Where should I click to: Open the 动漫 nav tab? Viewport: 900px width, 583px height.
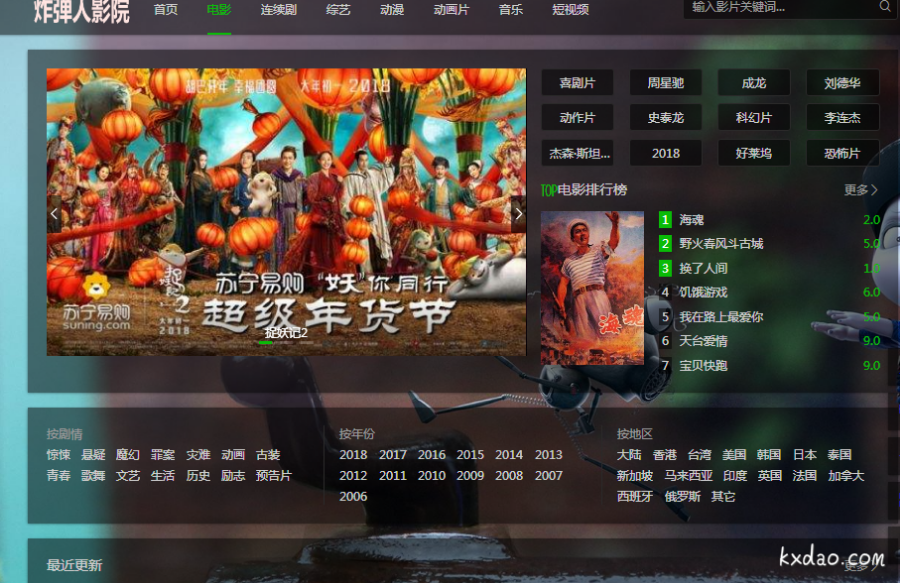[x=392, y=10]
